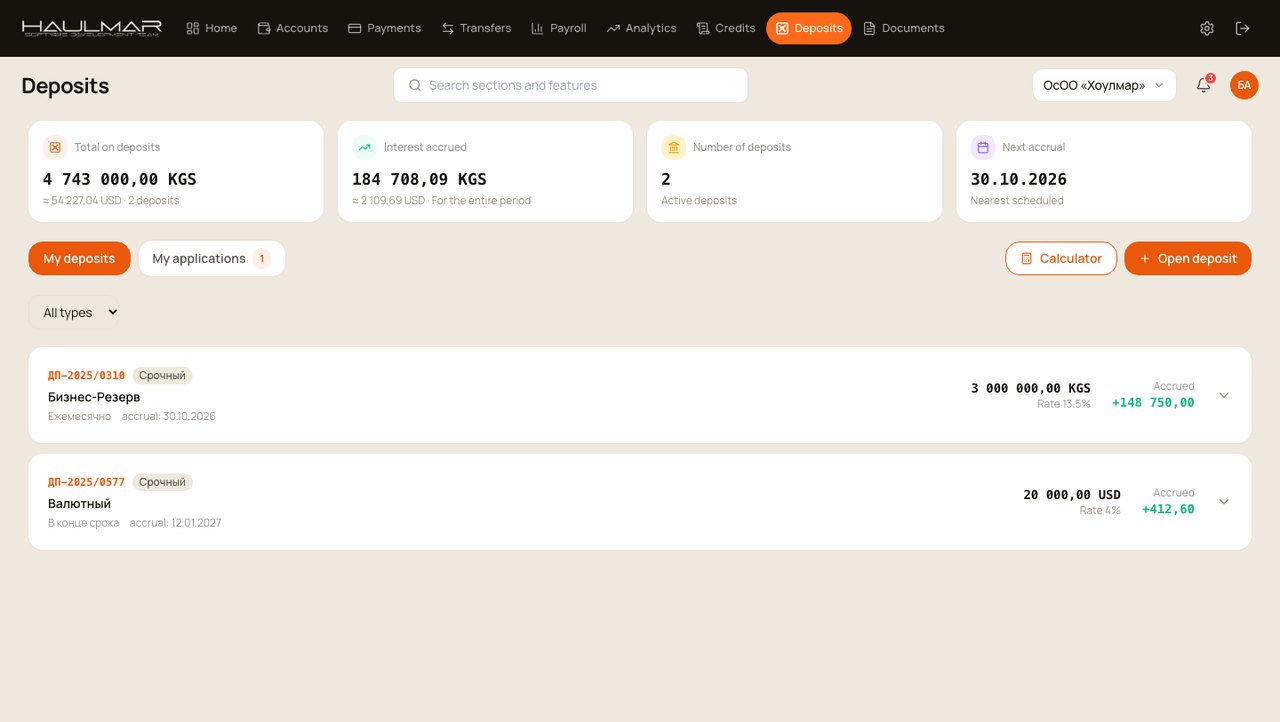
Task: Click the 184 708,09 KGS interest value
Action: tap(419, 179)
